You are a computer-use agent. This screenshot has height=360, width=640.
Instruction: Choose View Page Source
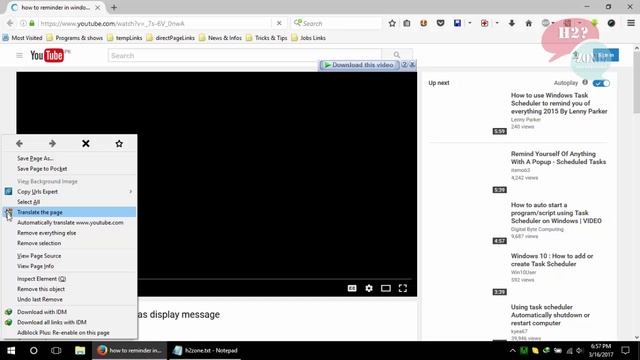[x=39, y=256]
